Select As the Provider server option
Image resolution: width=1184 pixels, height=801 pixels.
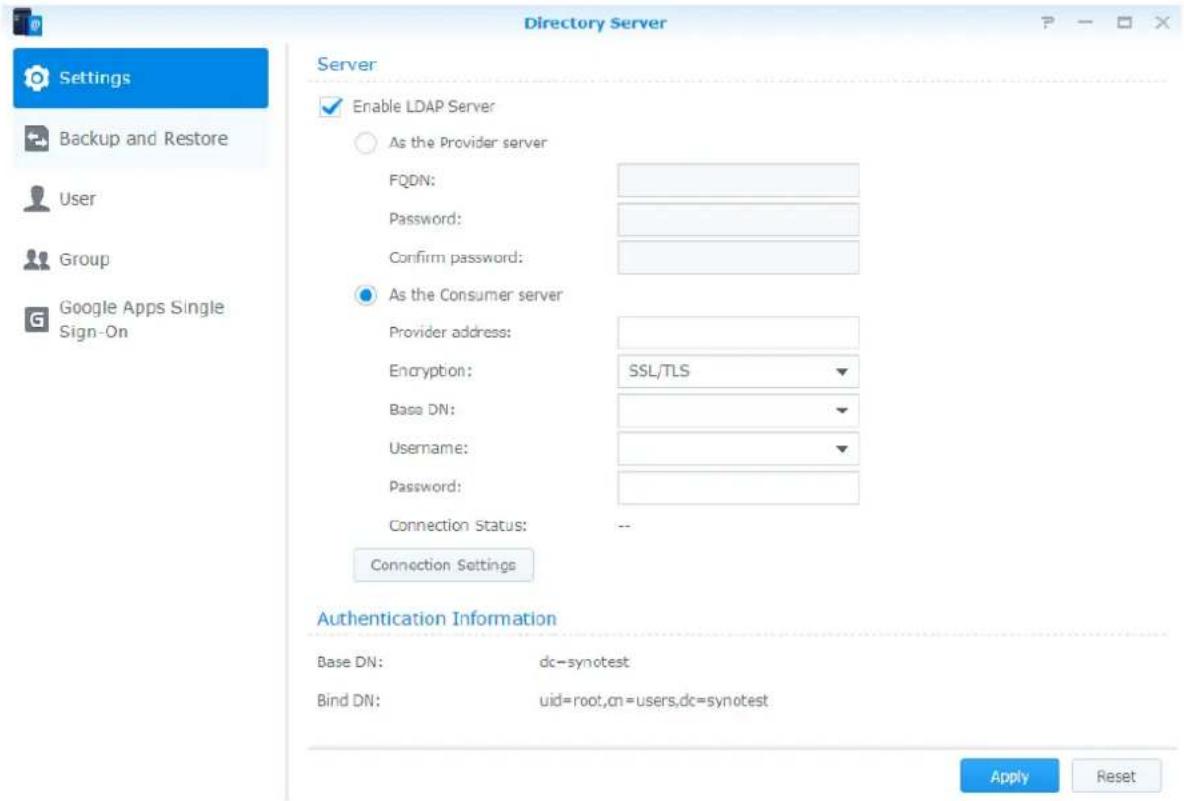coord(365,143)
